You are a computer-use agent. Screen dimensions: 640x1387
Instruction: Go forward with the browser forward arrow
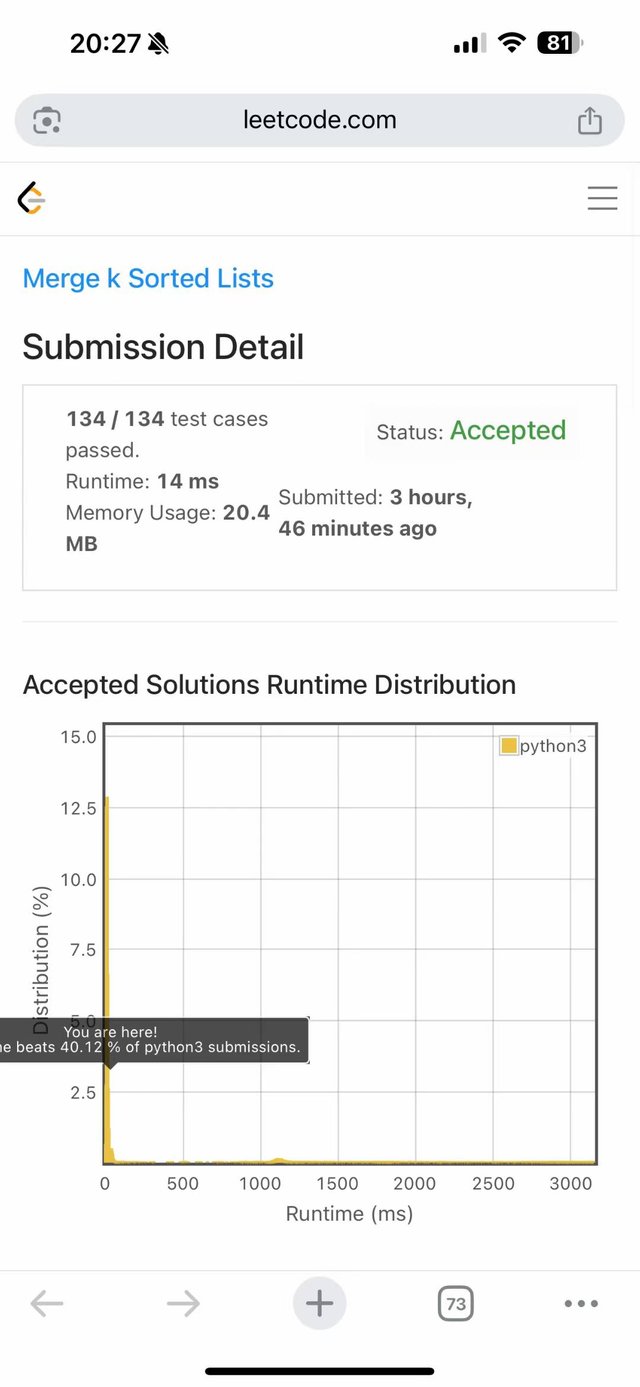183,1303
